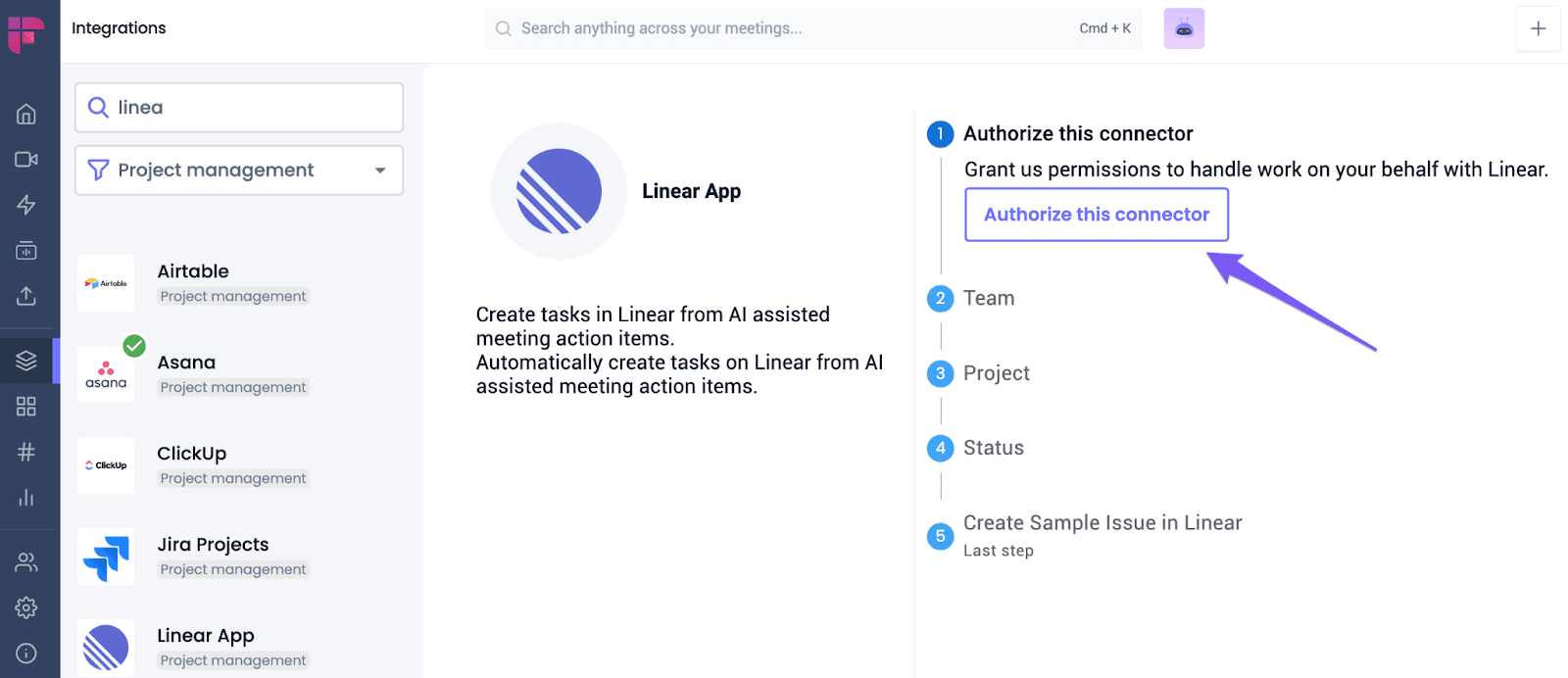
Task: Click the Last step caption
Action: (998, 551)
